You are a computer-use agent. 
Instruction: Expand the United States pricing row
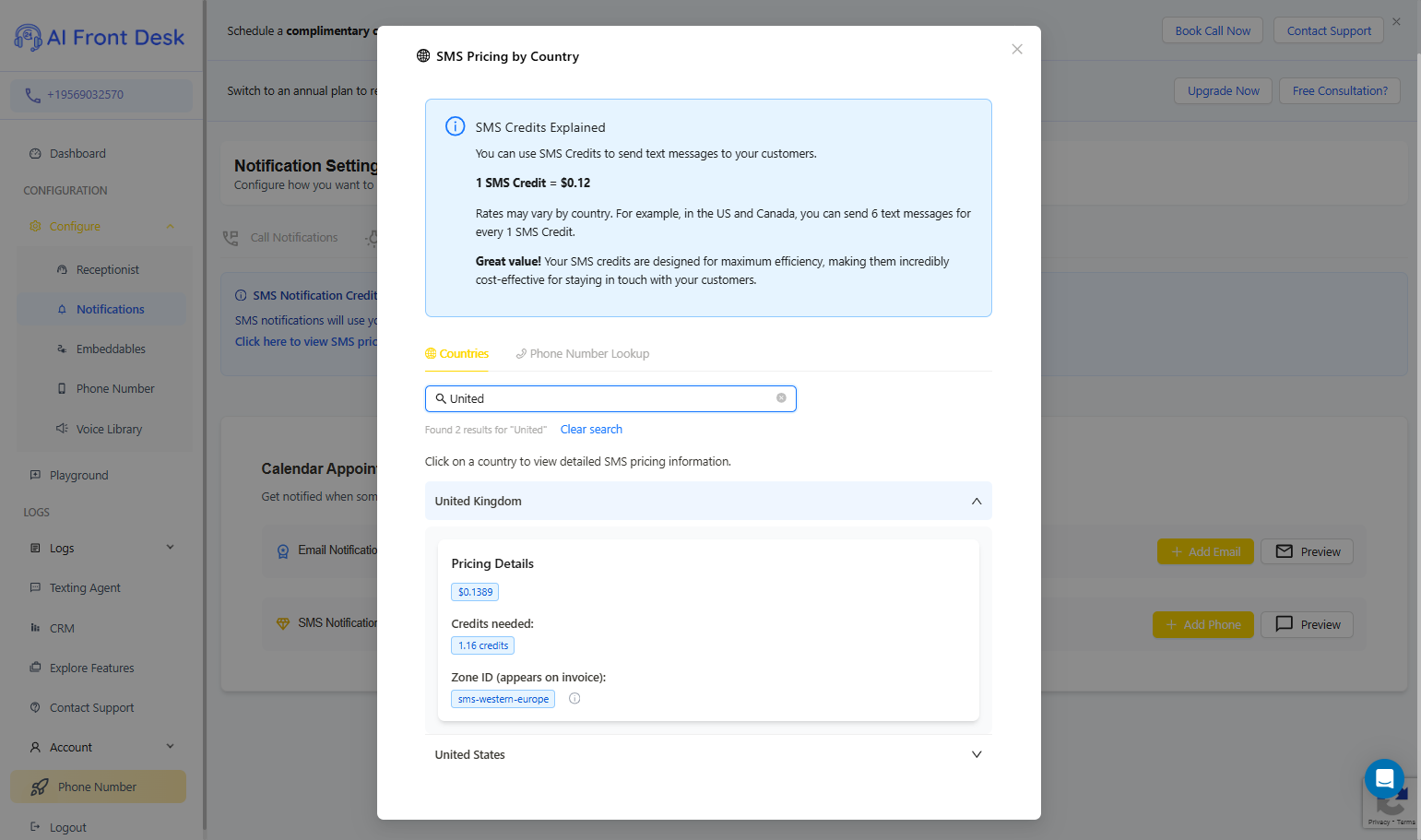click(708, 754)
